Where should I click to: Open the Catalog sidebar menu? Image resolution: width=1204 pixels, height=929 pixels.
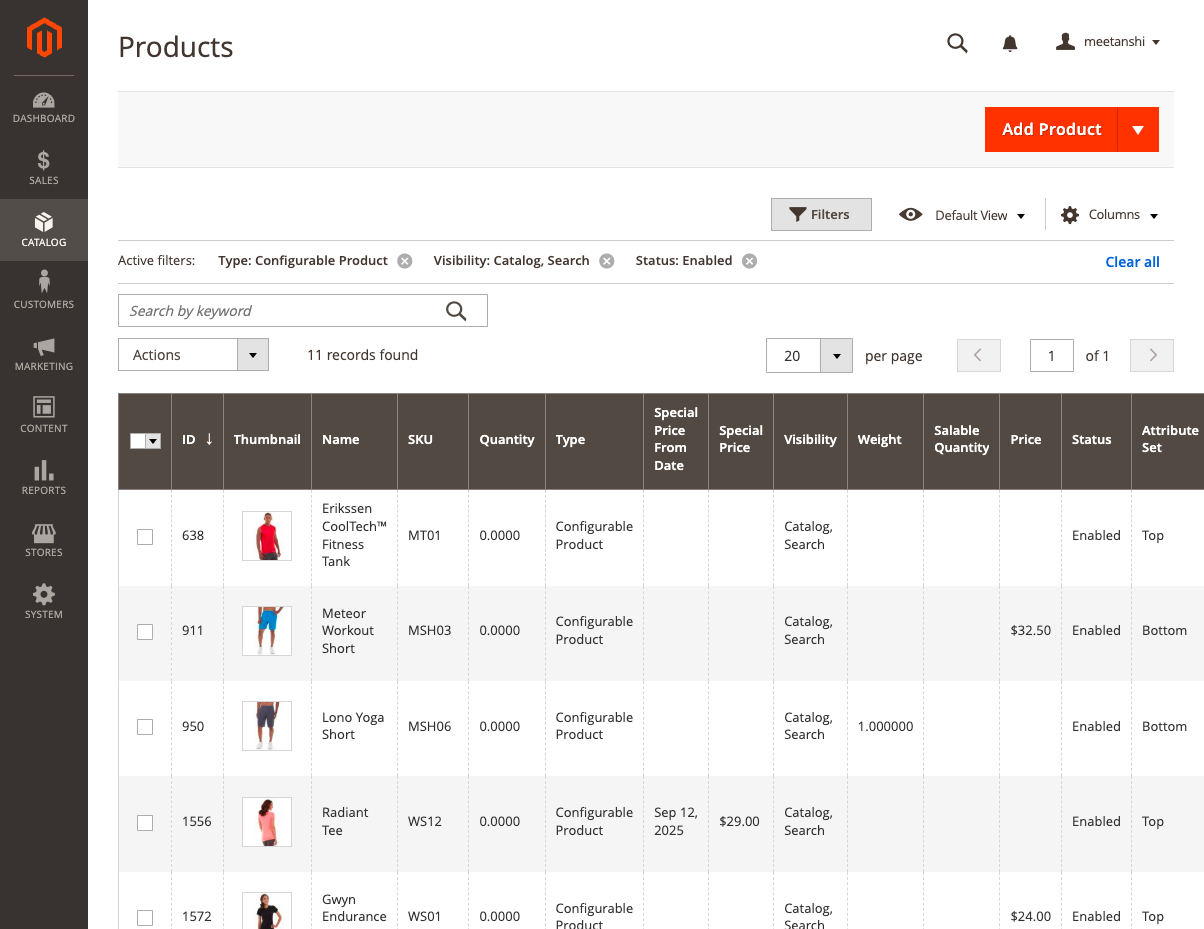(44, 230)
